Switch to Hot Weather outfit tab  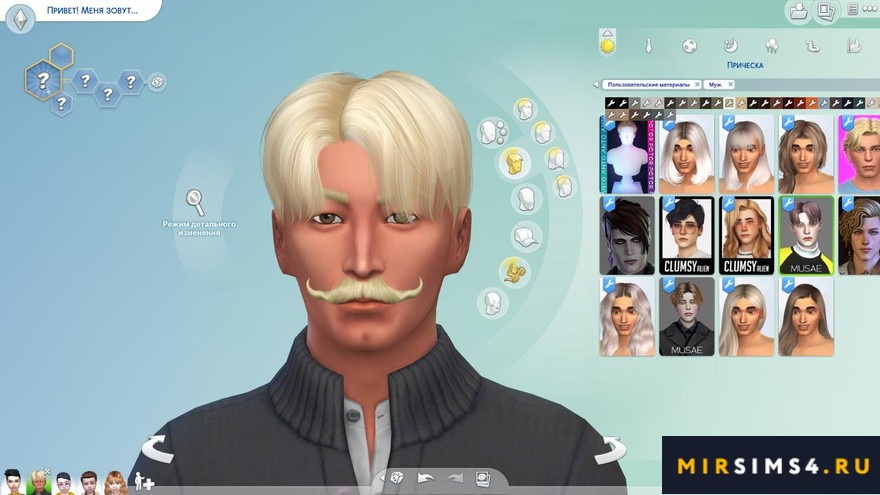click(854, 45)
